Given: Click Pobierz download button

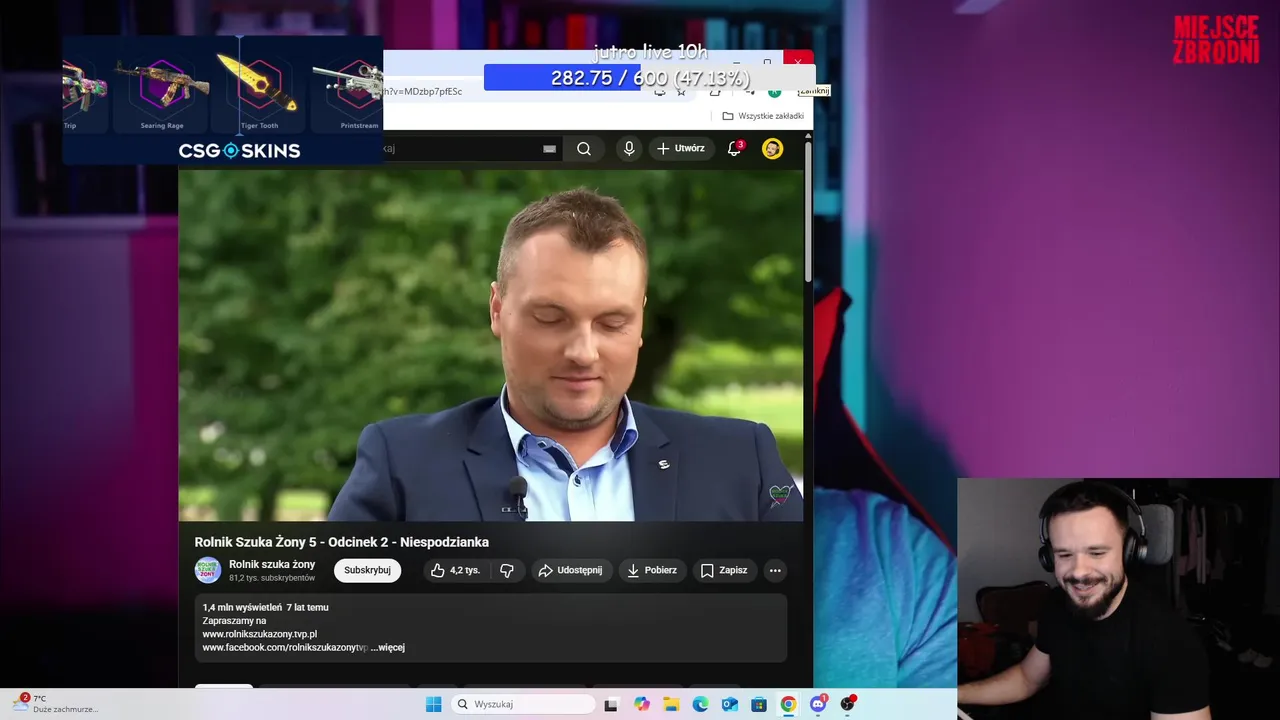Looking at the screenshot, I should [x=652, y=570].
